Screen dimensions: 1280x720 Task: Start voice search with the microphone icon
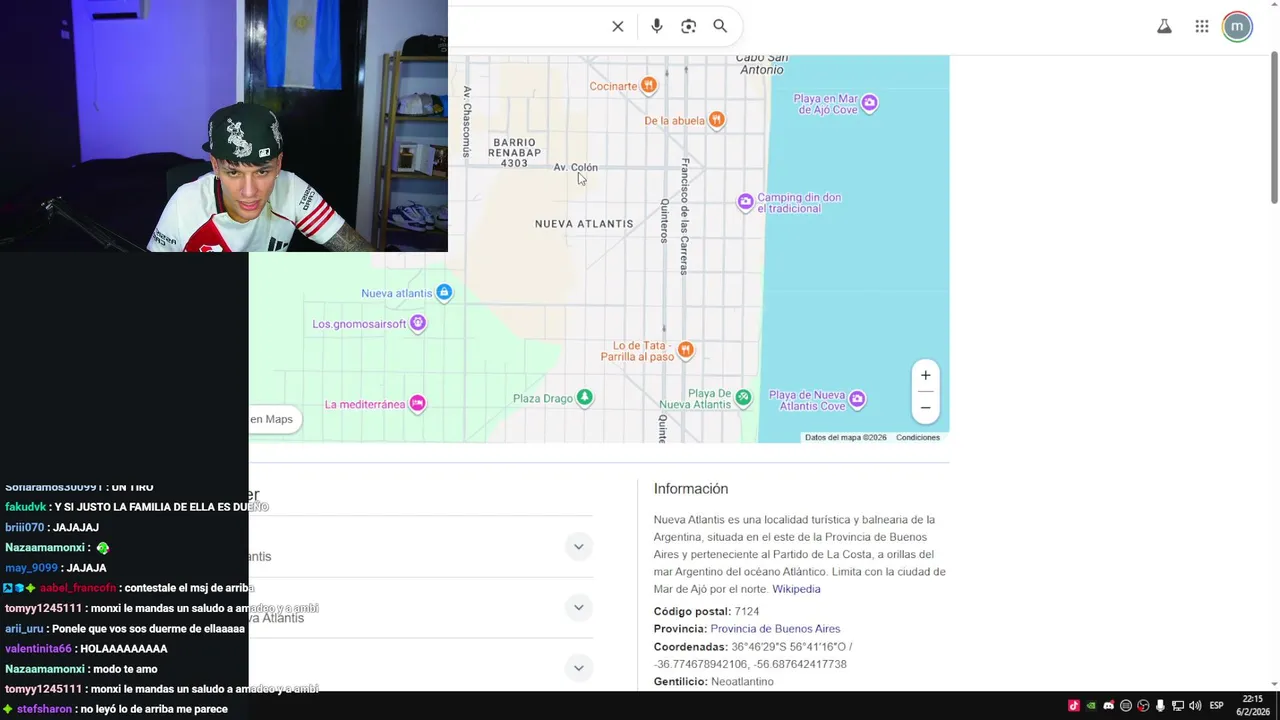[656, 26]
